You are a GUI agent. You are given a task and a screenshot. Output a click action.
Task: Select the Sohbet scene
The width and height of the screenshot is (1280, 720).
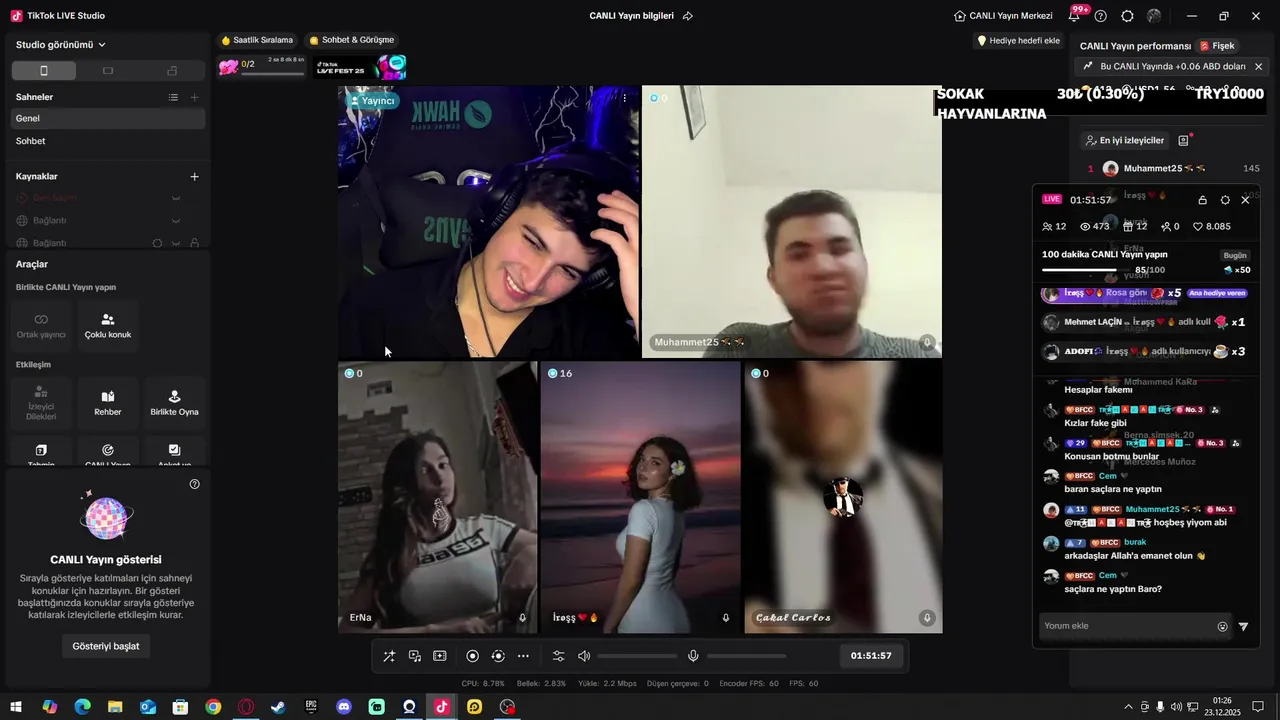click(108, 141)
